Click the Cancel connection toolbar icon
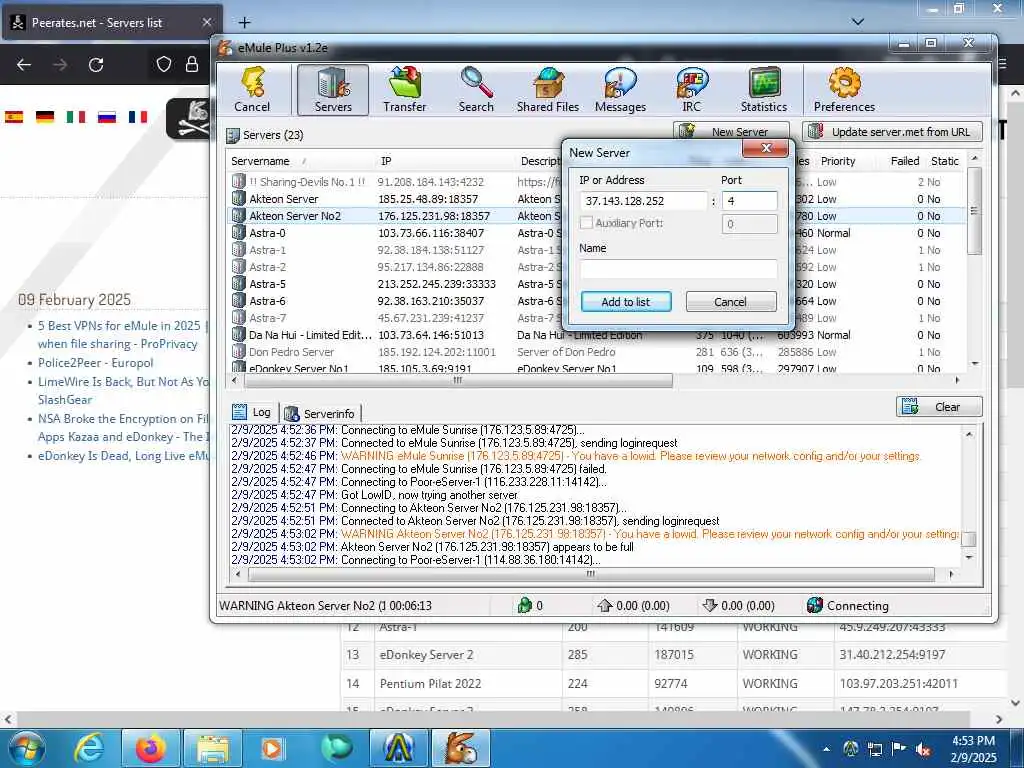1024x768 pixels. click(x=253, y=90)
